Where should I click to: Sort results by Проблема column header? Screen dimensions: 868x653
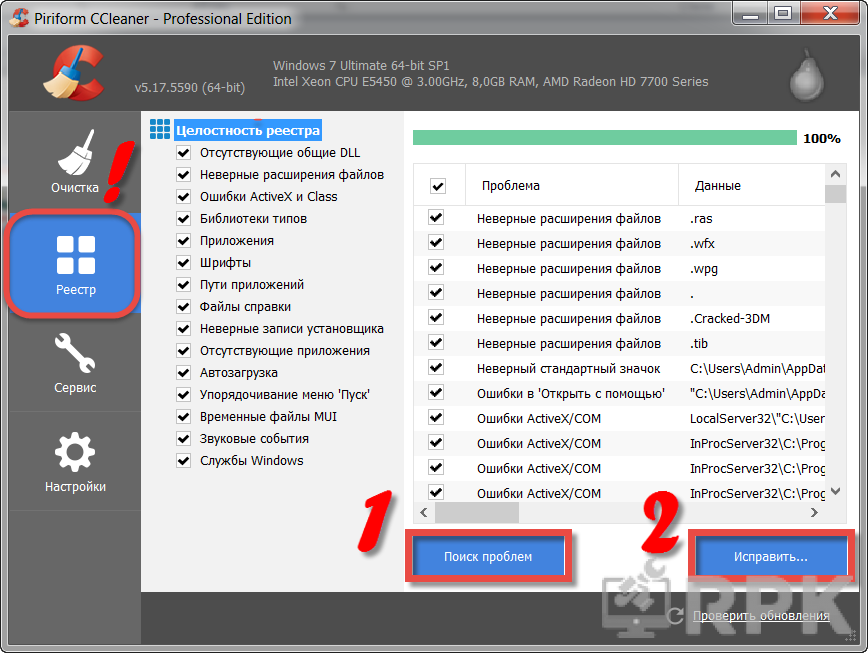tap(572, 185)
